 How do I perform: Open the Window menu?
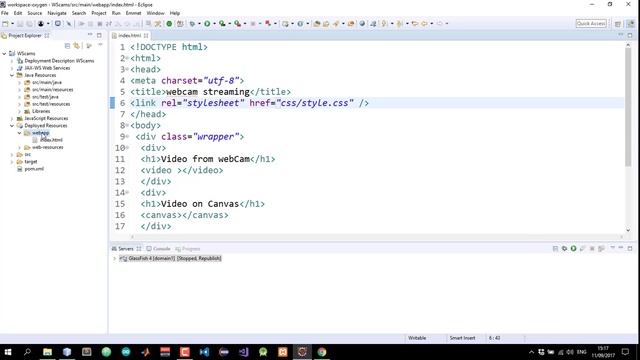click(156, 13)
